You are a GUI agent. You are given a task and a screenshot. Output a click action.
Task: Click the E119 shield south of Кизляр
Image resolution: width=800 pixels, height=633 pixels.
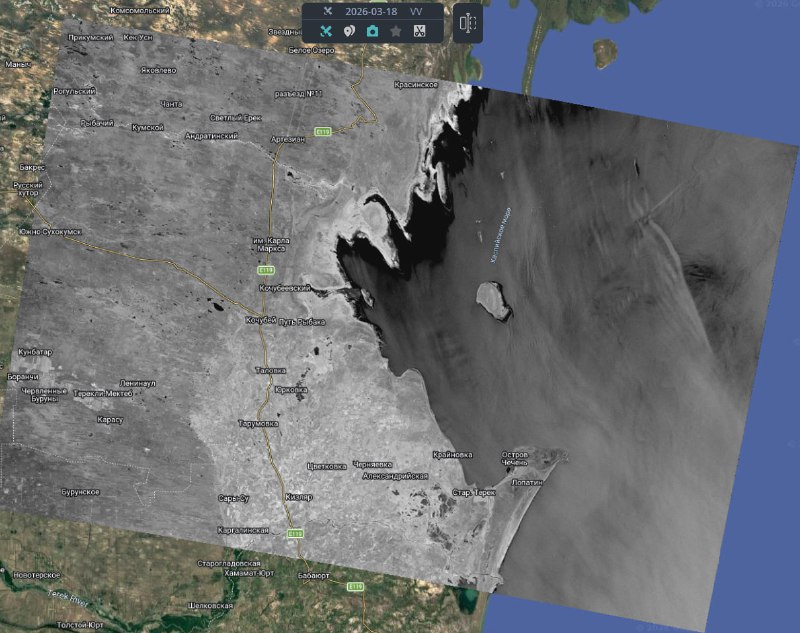tap(295, 534)
